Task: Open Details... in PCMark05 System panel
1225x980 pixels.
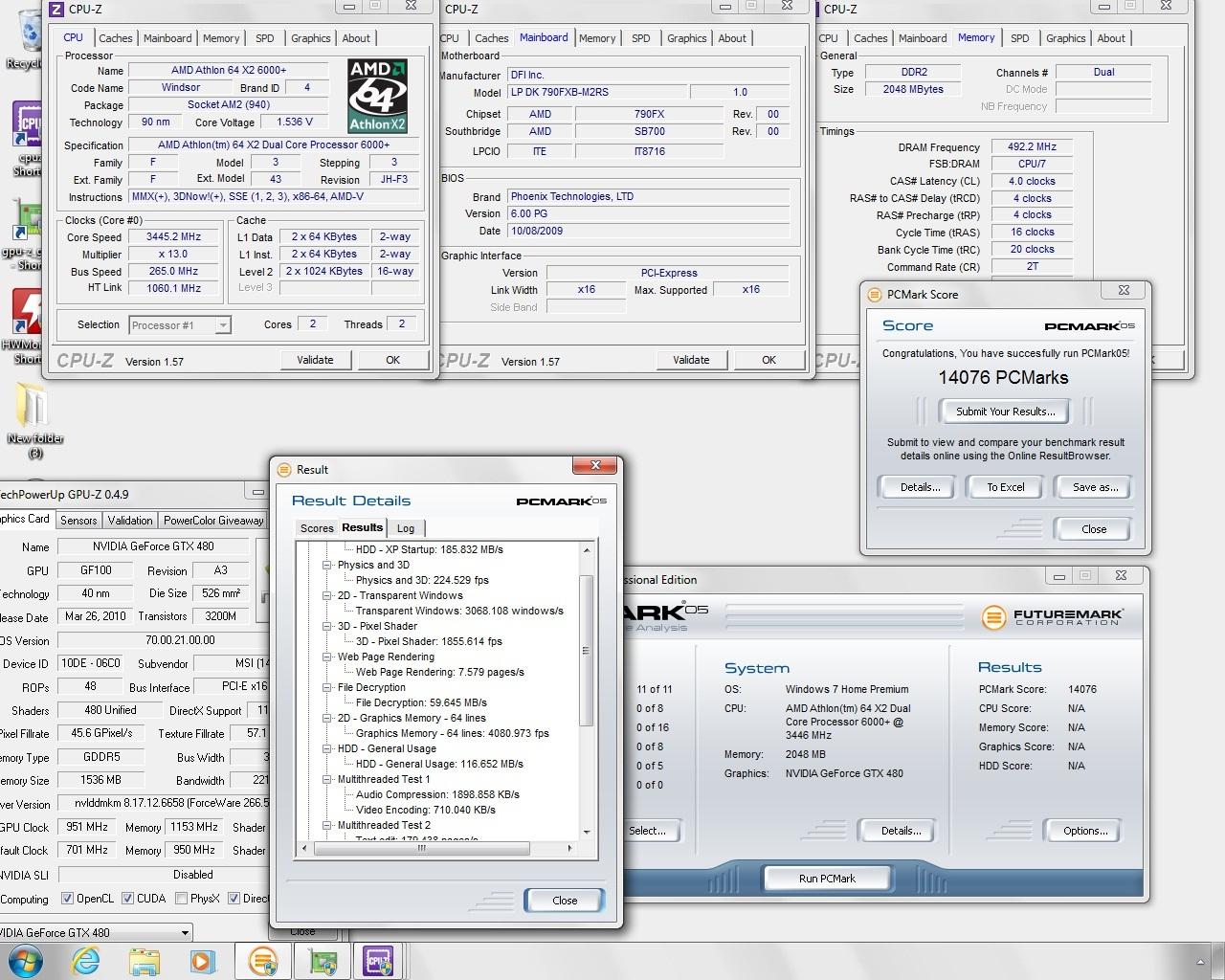Action: (x=901, y=831)
